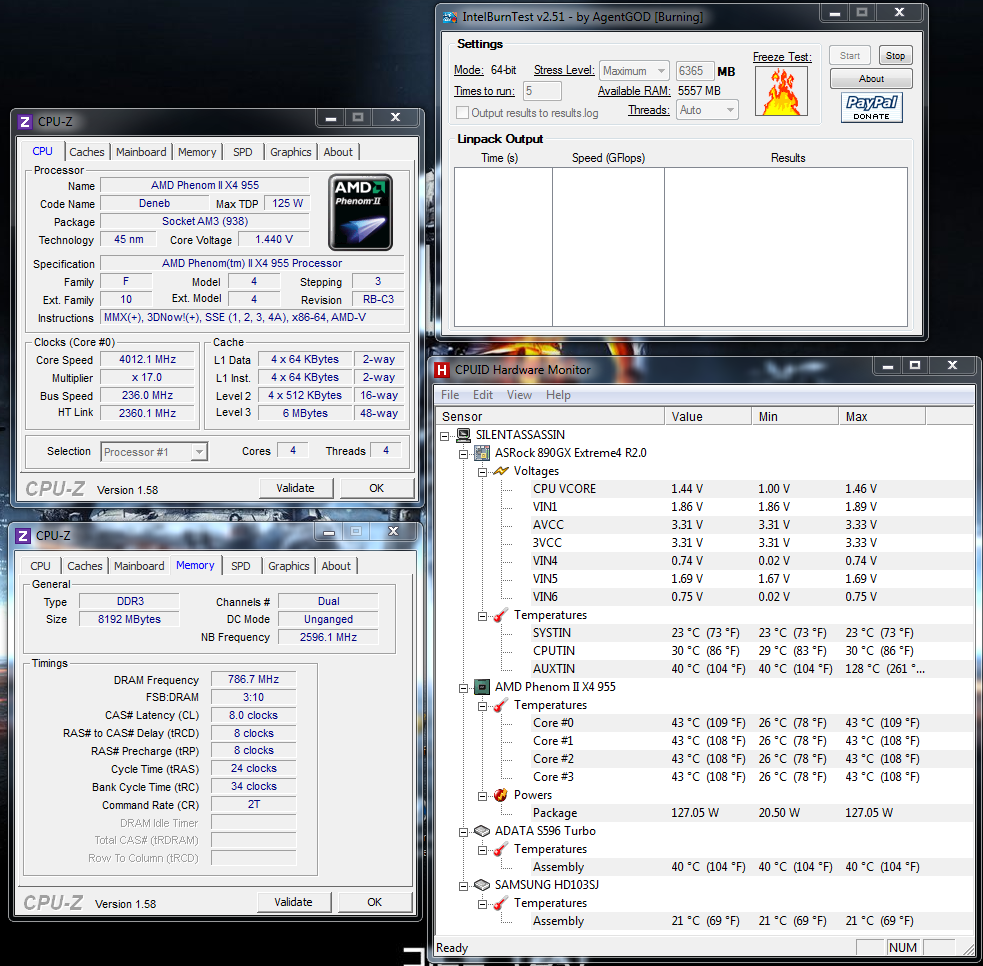Click the NB Frequency 2596.1 MHz value
The image size is (983, 966).
click(x=328, y=637)
